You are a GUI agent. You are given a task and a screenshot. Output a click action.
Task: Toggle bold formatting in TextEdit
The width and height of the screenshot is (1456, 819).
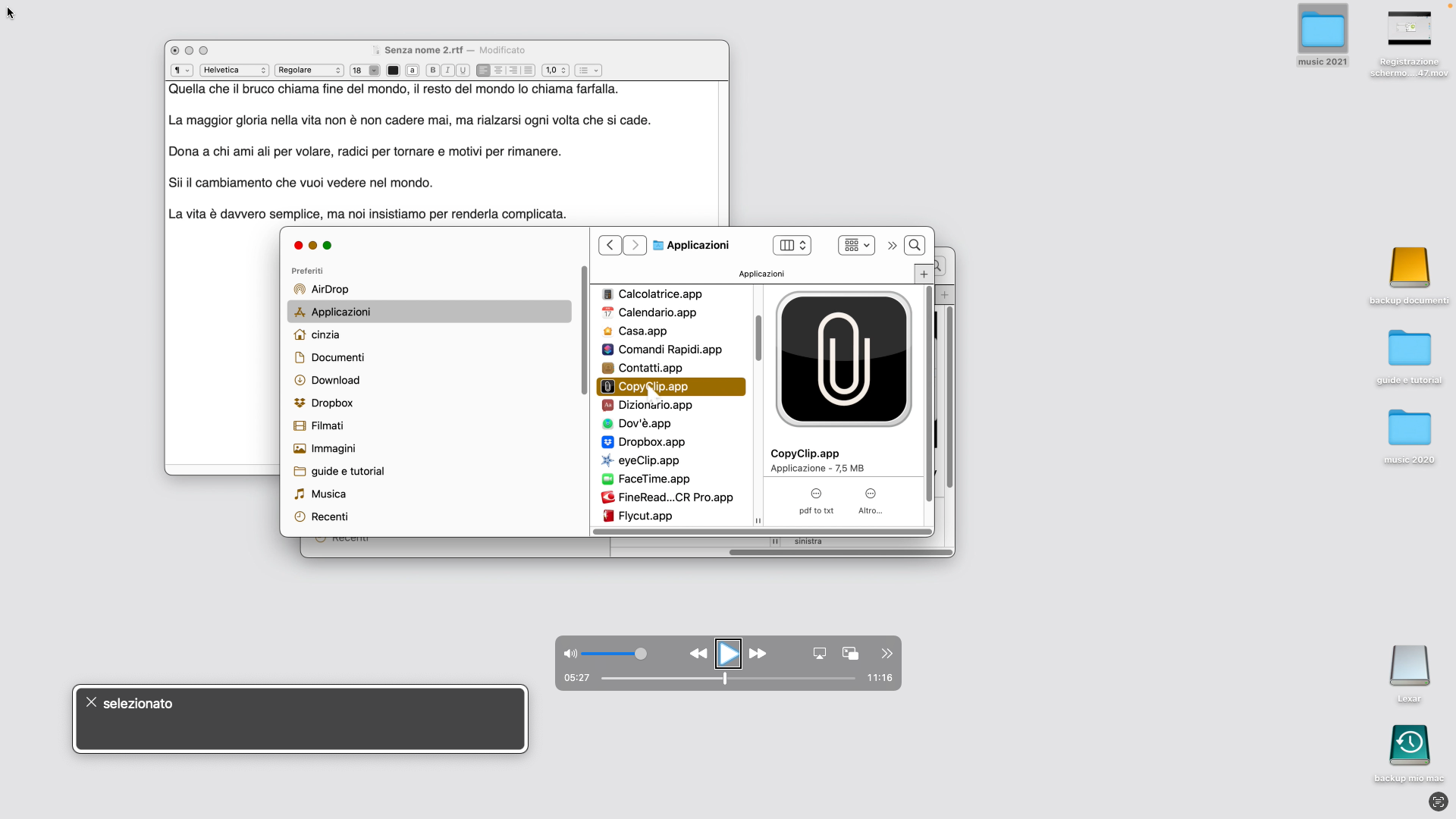[433, 71]
